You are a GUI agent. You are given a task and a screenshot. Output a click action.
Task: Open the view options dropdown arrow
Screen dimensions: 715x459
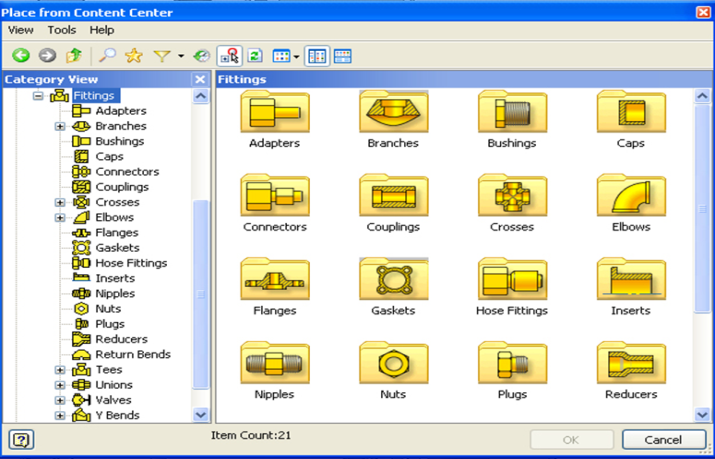(x=296, y=57)
